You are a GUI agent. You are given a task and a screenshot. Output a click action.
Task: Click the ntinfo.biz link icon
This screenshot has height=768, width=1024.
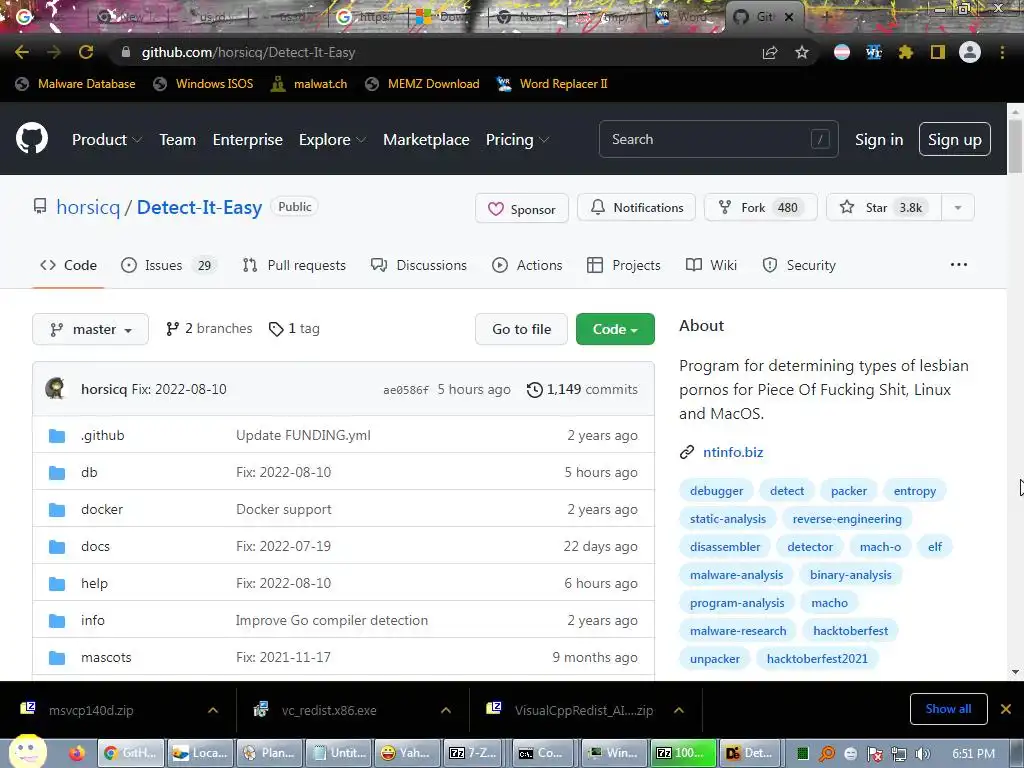pyautogui.click(x=687, y=452)
